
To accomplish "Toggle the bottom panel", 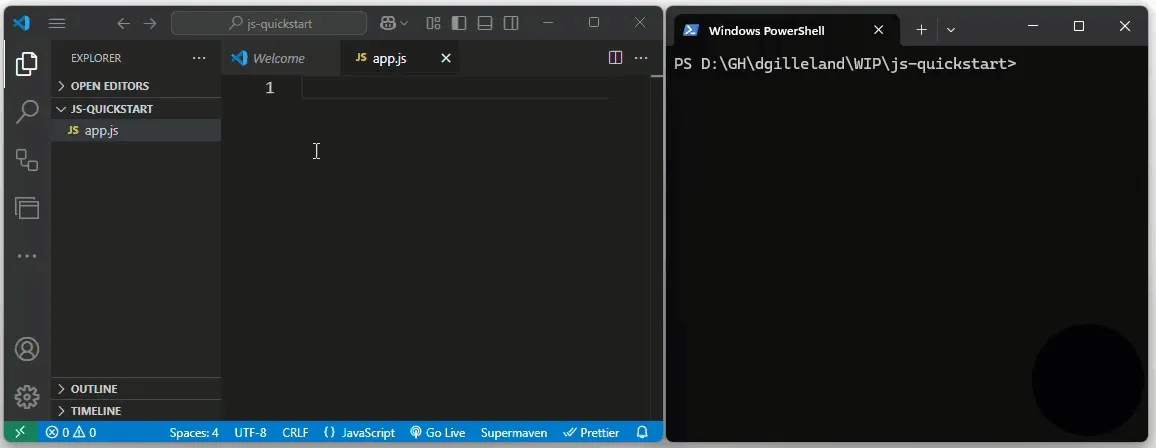I will (x=484, y=24).
